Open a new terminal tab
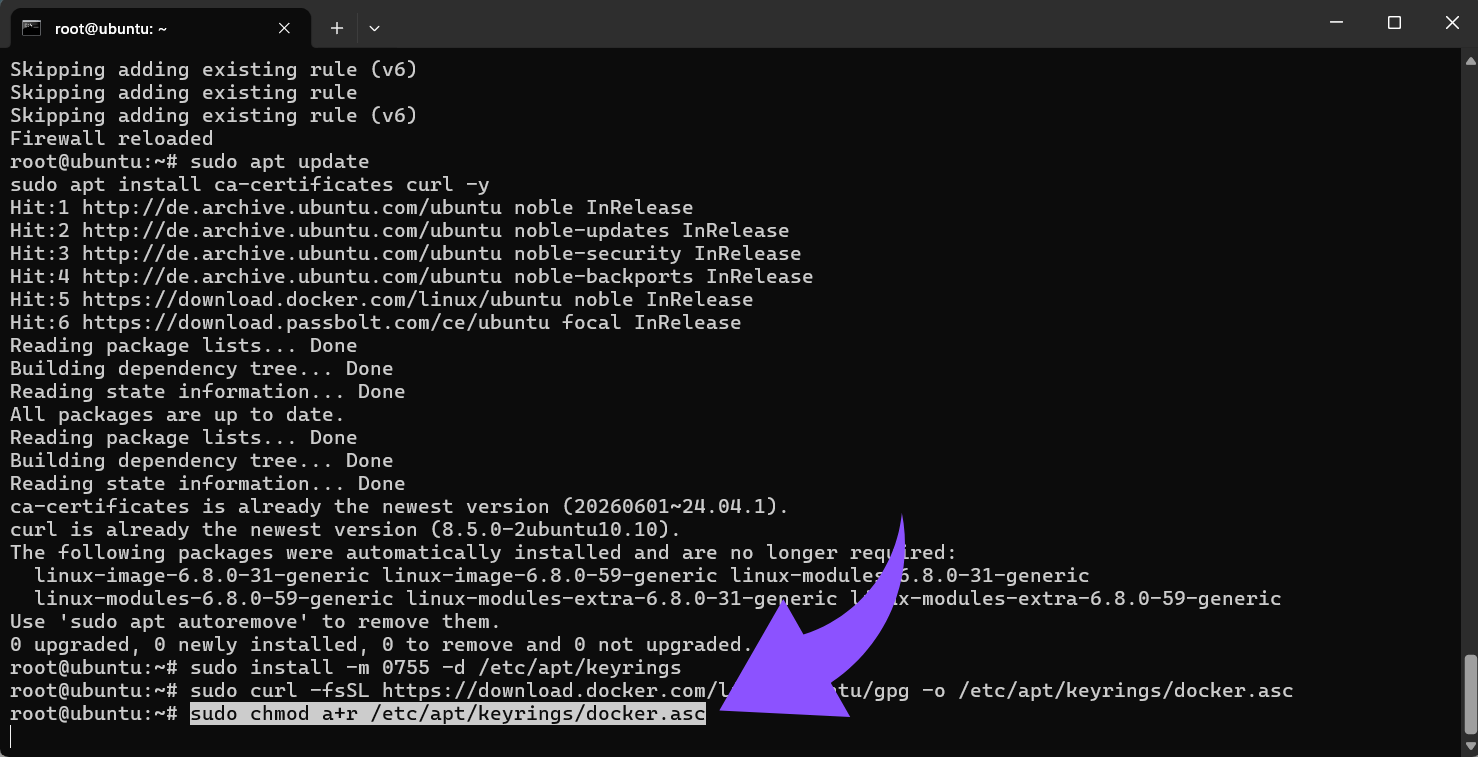1478x757 pixels. coord(337,28)
